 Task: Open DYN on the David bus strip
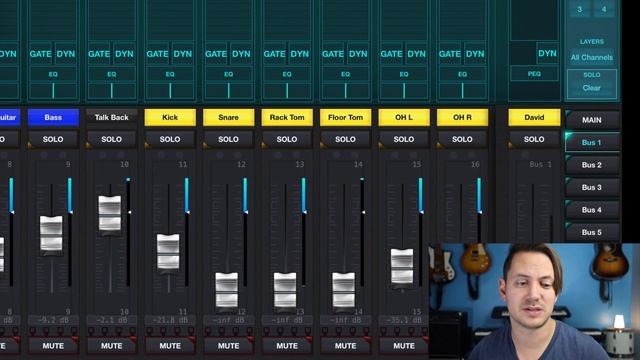(547, 53)
